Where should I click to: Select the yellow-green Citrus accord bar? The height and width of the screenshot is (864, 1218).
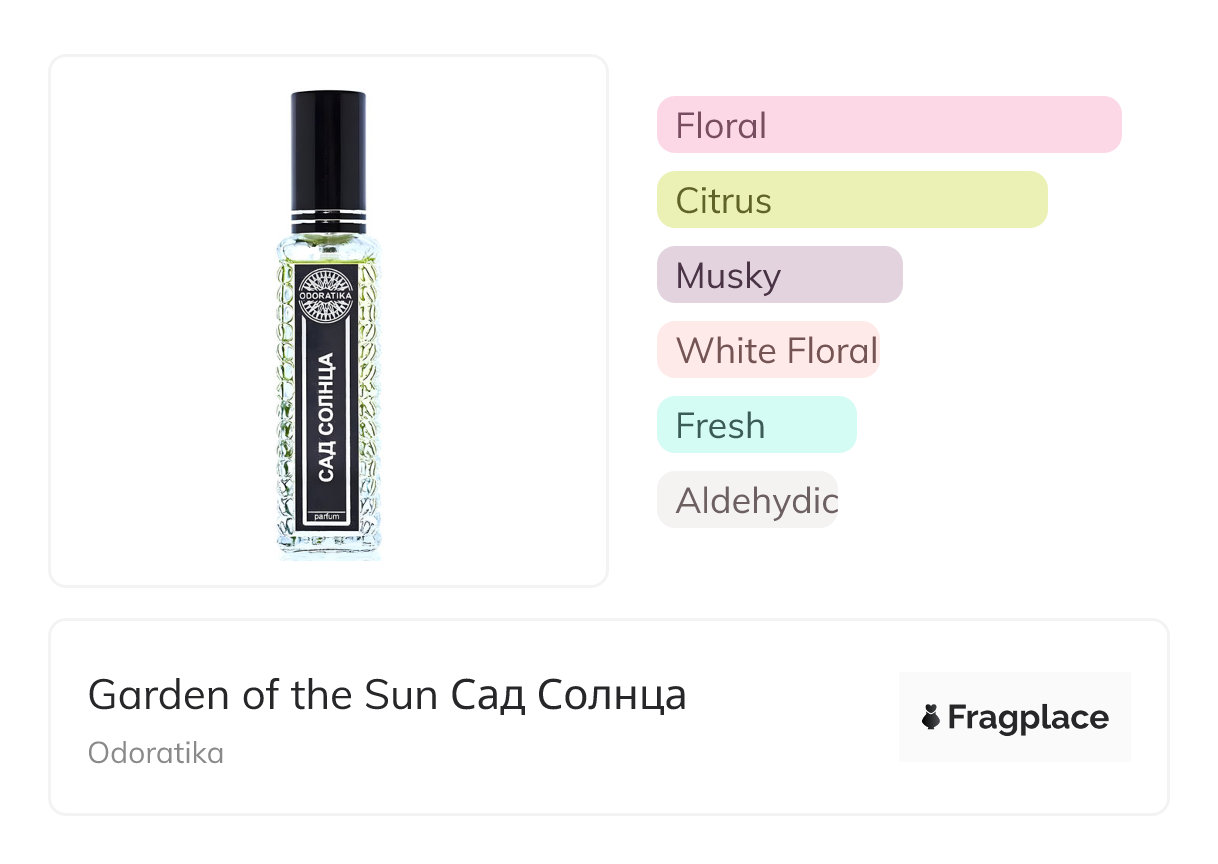pyautogui.click(x=851, y=200)
